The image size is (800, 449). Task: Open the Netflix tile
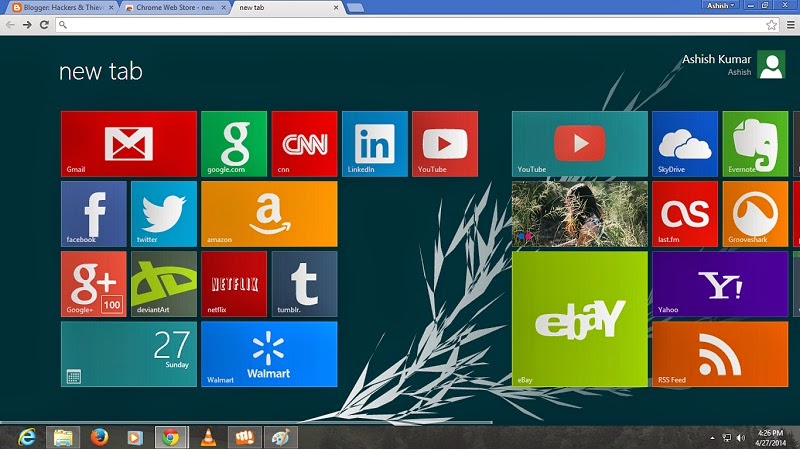click(234, 284)
